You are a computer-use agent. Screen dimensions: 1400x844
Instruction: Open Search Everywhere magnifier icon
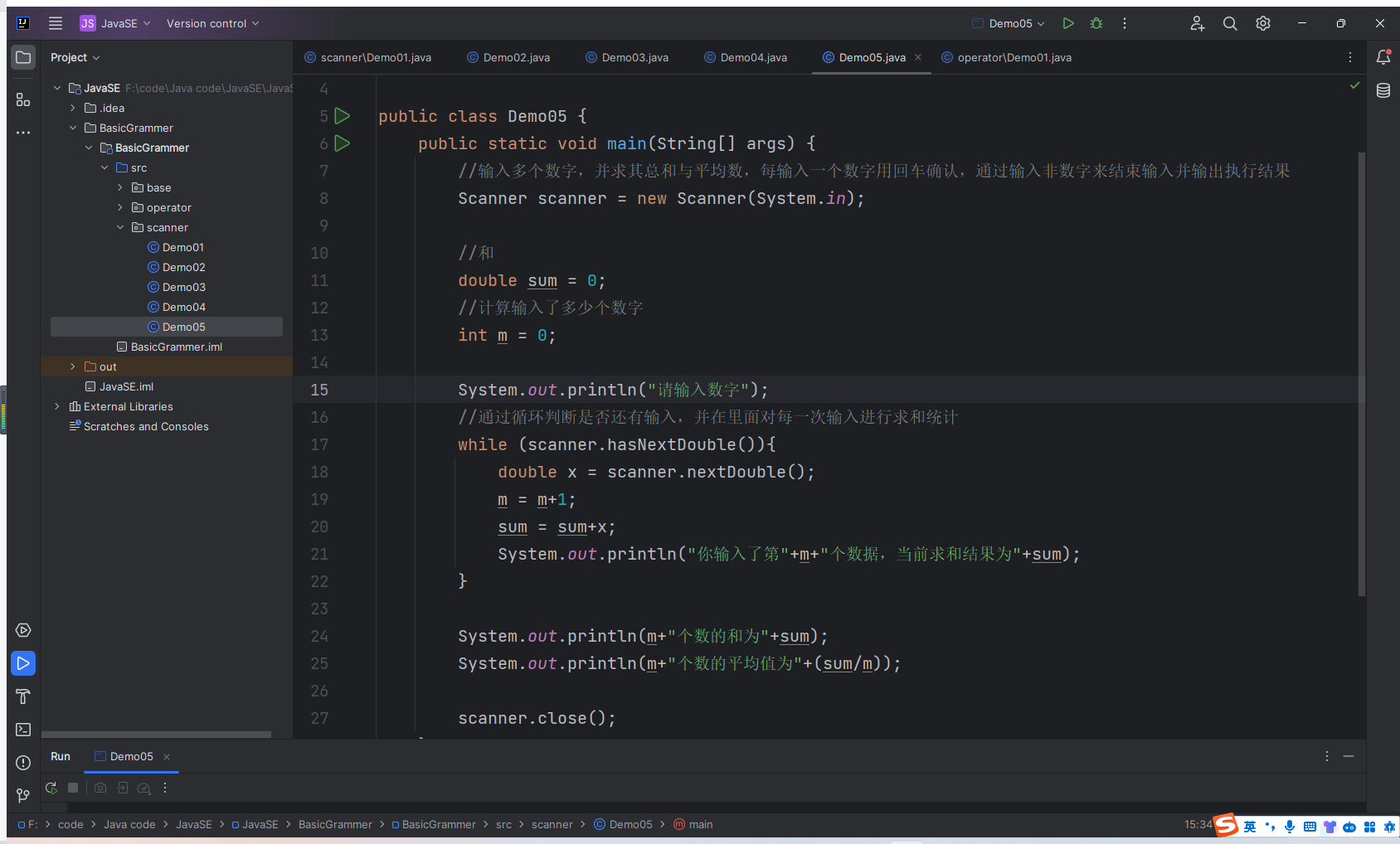[x=1230, y=23]
